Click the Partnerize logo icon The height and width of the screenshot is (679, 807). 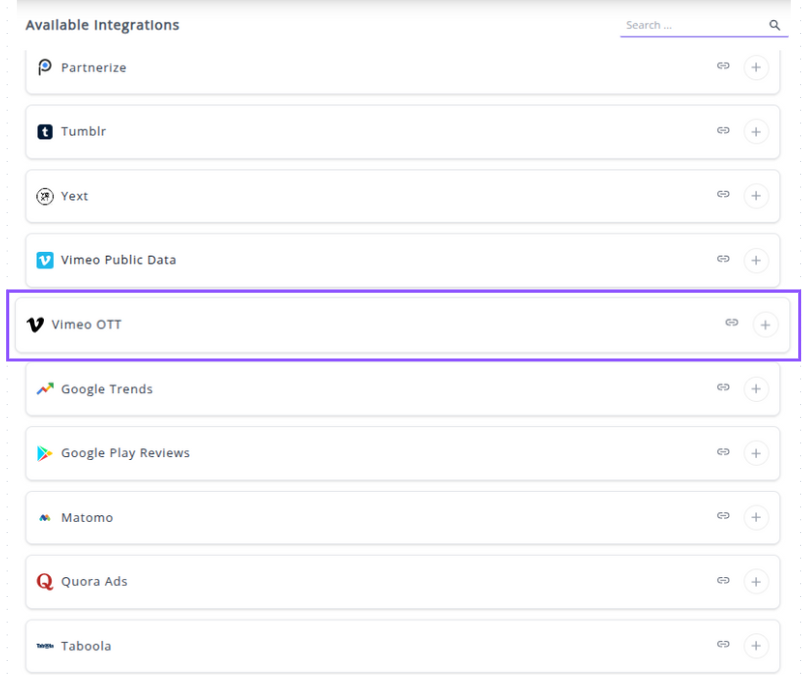tap(44, 68)
